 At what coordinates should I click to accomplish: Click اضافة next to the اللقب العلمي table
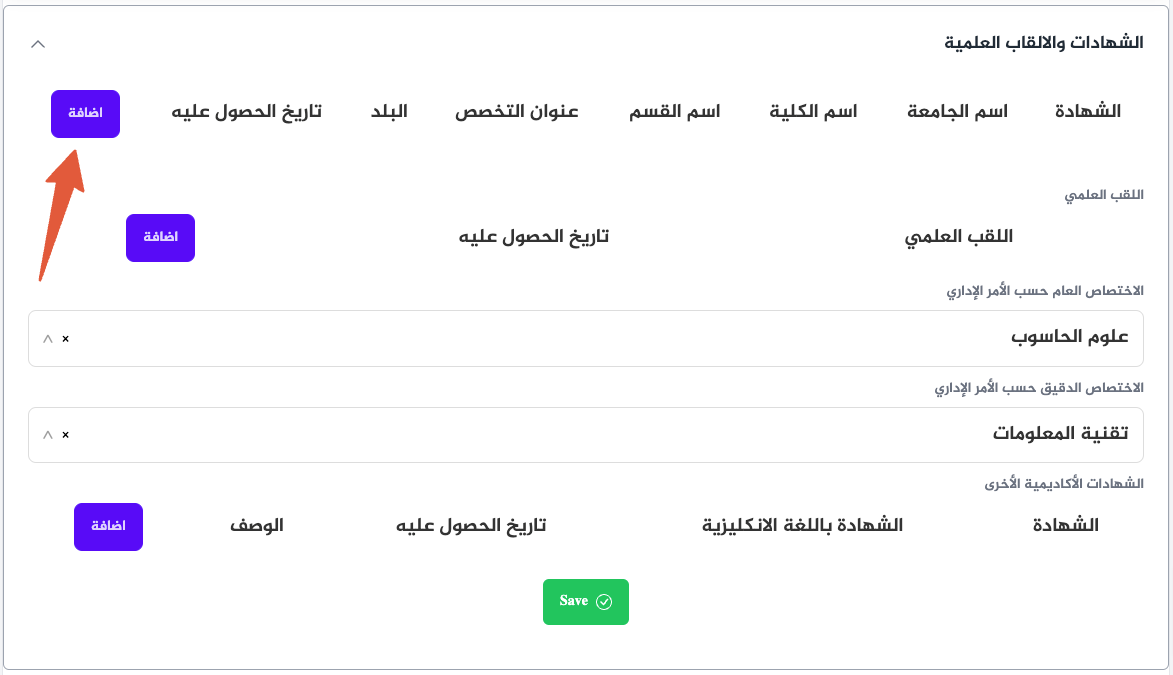[x=160, y=237]
